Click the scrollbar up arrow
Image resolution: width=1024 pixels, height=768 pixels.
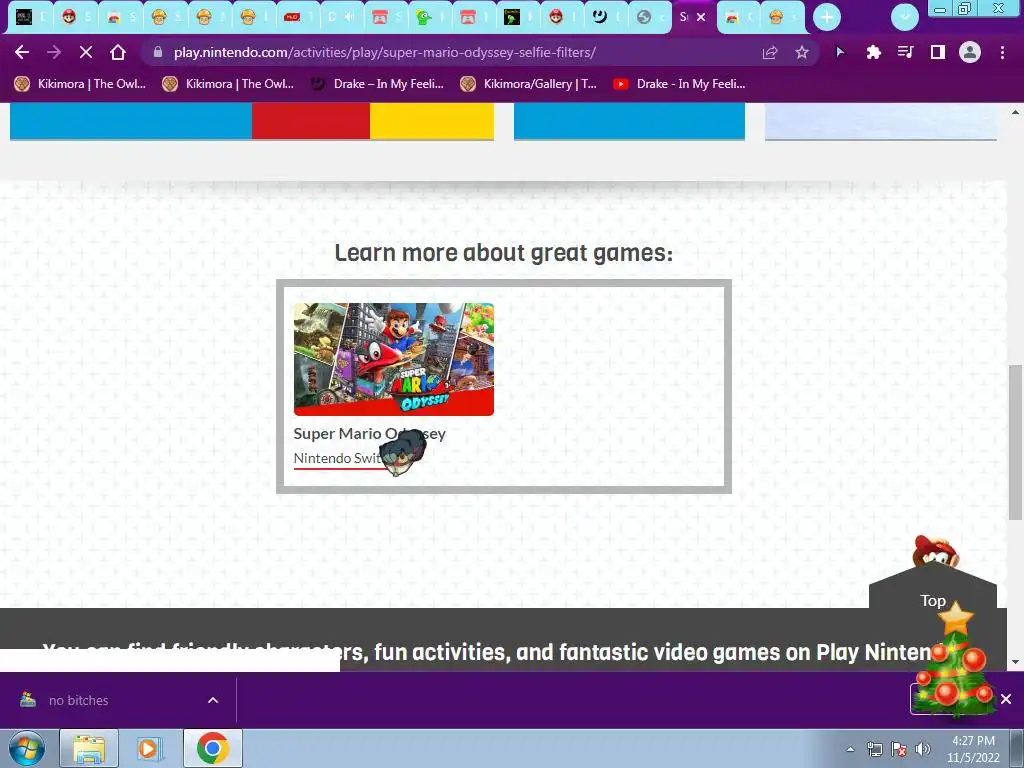[x=1015, y=112]
